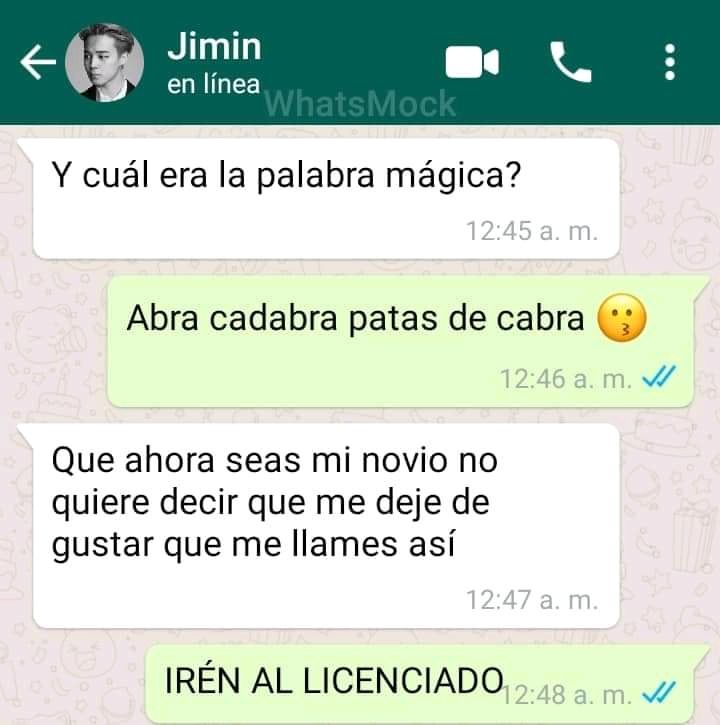Tap the 12:48 a. m. timestamp

coord(567,694)
